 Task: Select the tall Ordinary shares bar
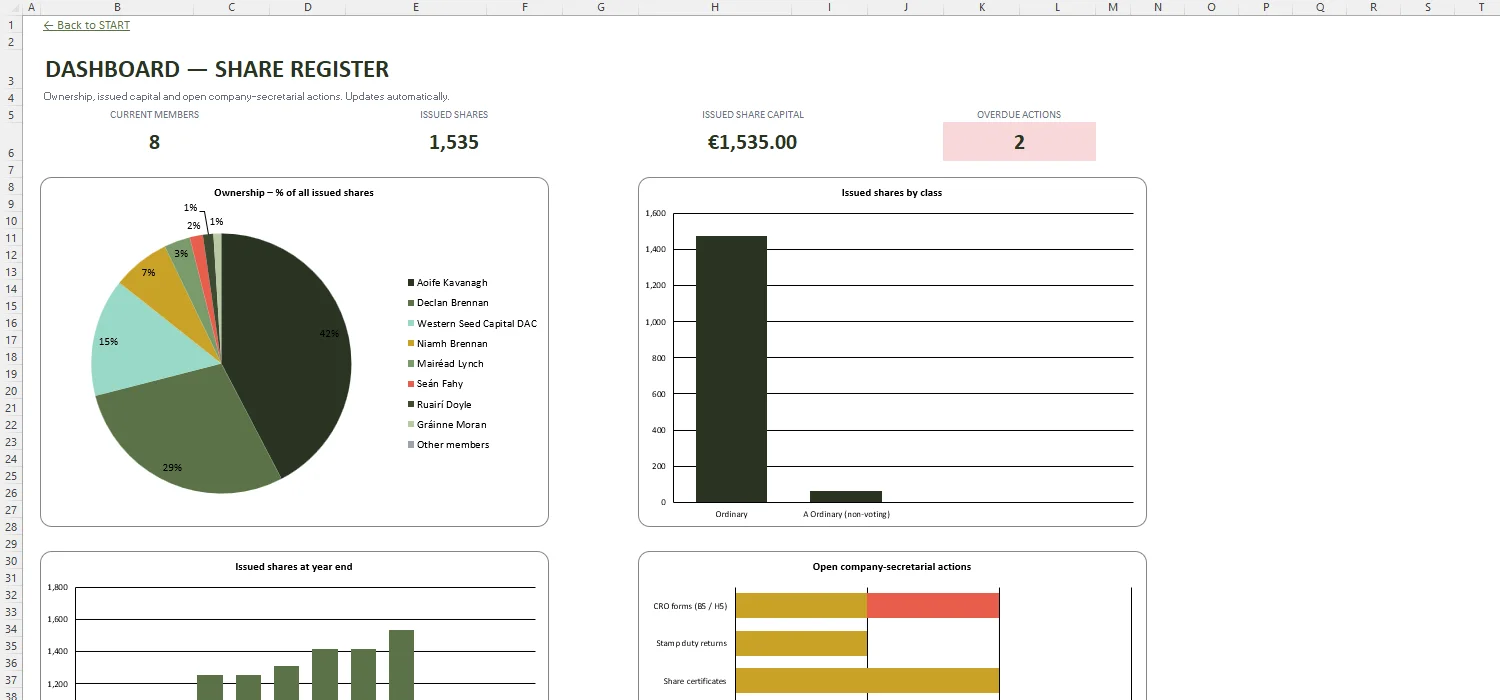tap(731, 369)
